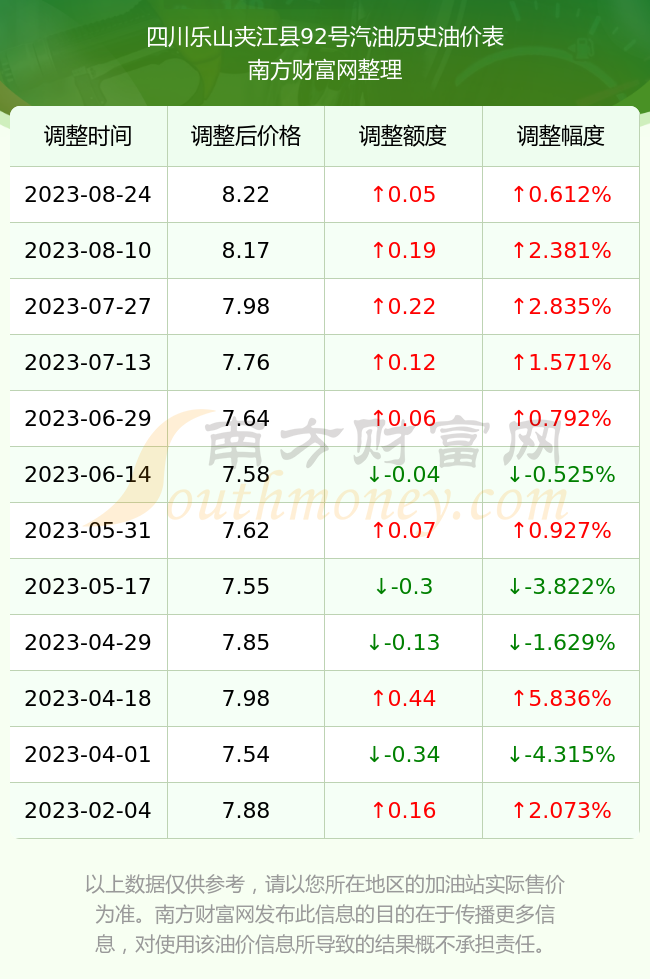Screen dimensions: 650x980
Task: Click the title 四川乐山夹江县92号汽油历史油价表
Action: click(325, 37)
